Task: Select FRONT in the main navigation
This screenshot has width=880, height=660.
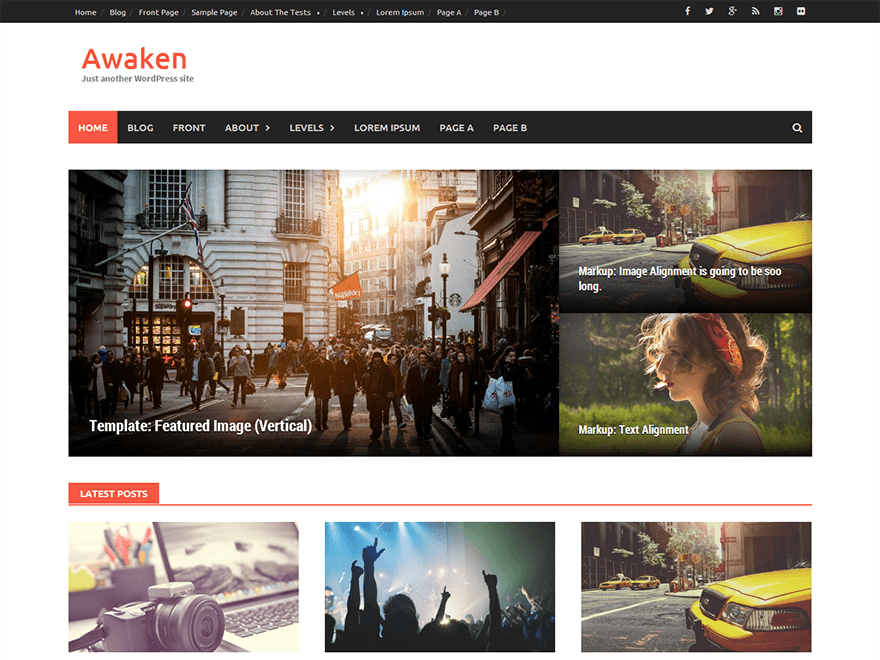Action: (x=189, y=127)
